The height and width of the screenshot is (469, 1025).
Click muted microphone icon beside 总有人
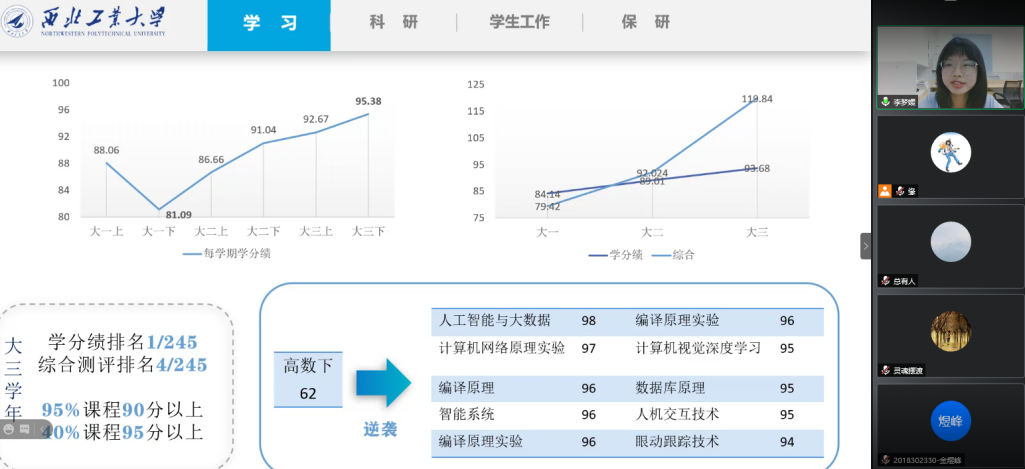(886, 281)
